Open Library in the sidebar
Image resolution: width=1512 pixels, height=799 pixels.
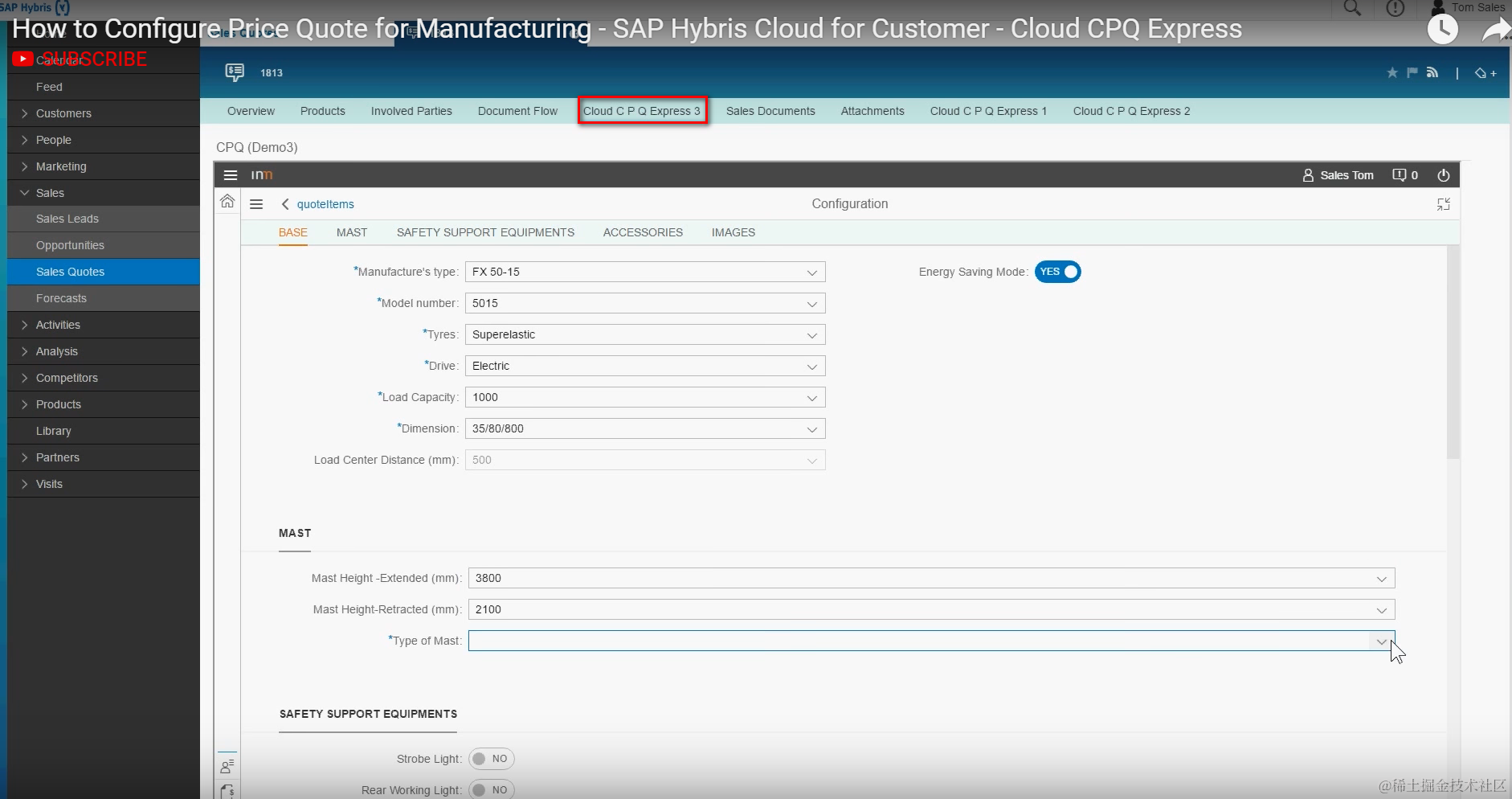[x=104, y=431]
